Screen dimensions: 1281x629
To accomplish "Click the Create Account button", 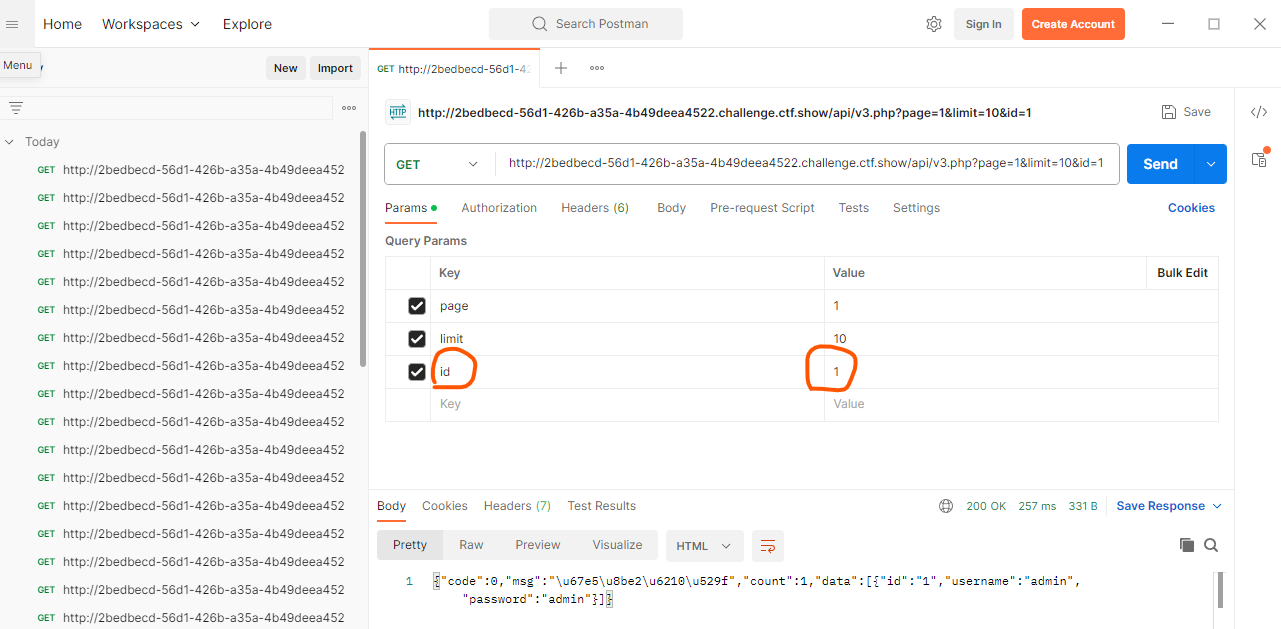I will pyautogui.click(x=1073, y=24).
